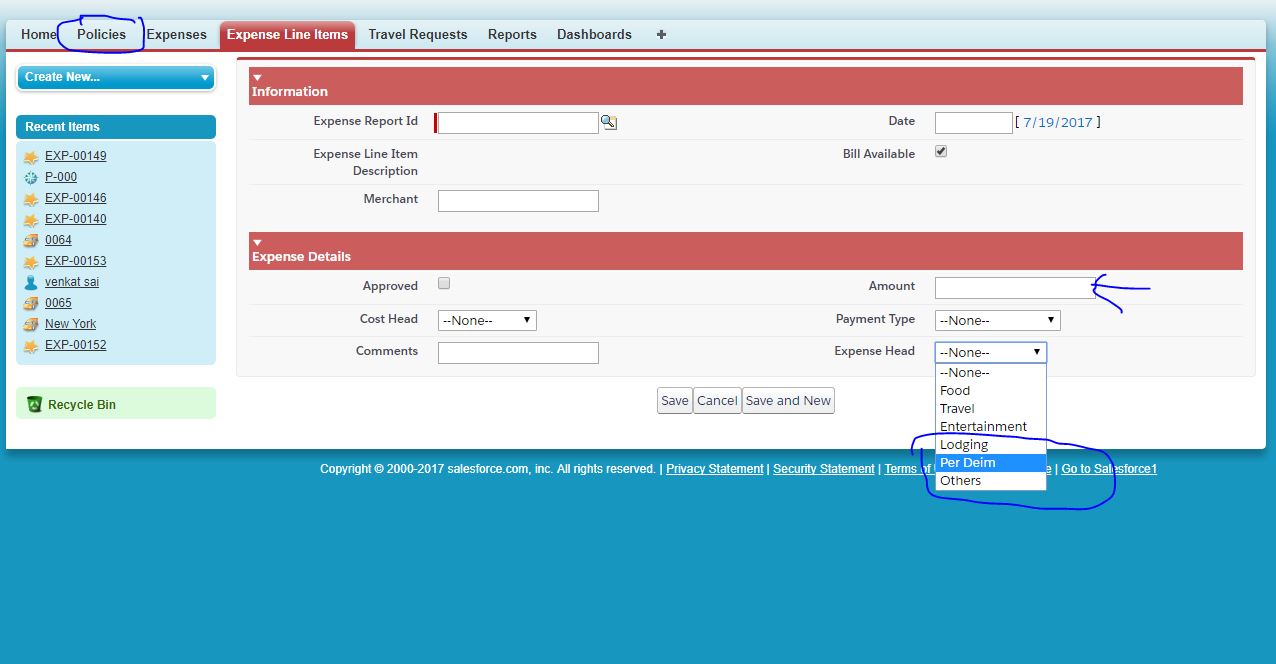This screenshot has height=664, width=1276.
Task: Open the Travel Requests tab
Action: coord(417,34)
